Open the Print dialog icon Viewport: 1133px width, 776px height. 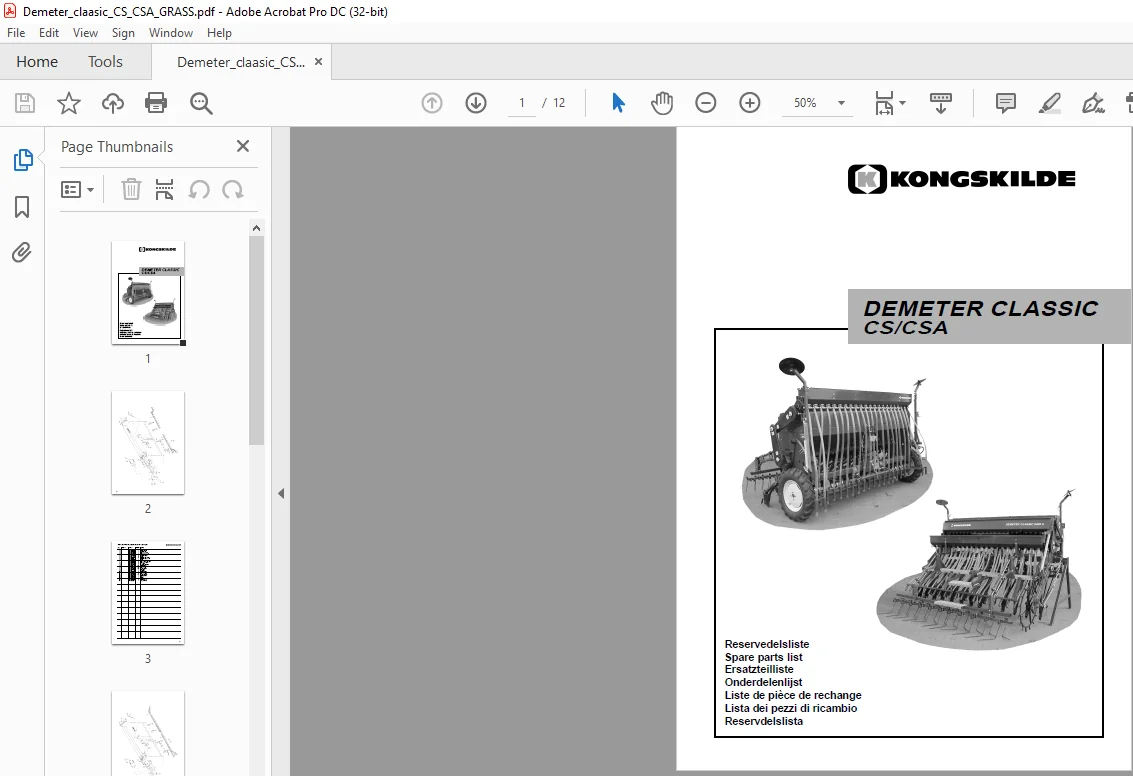click(x=156, y=103)
